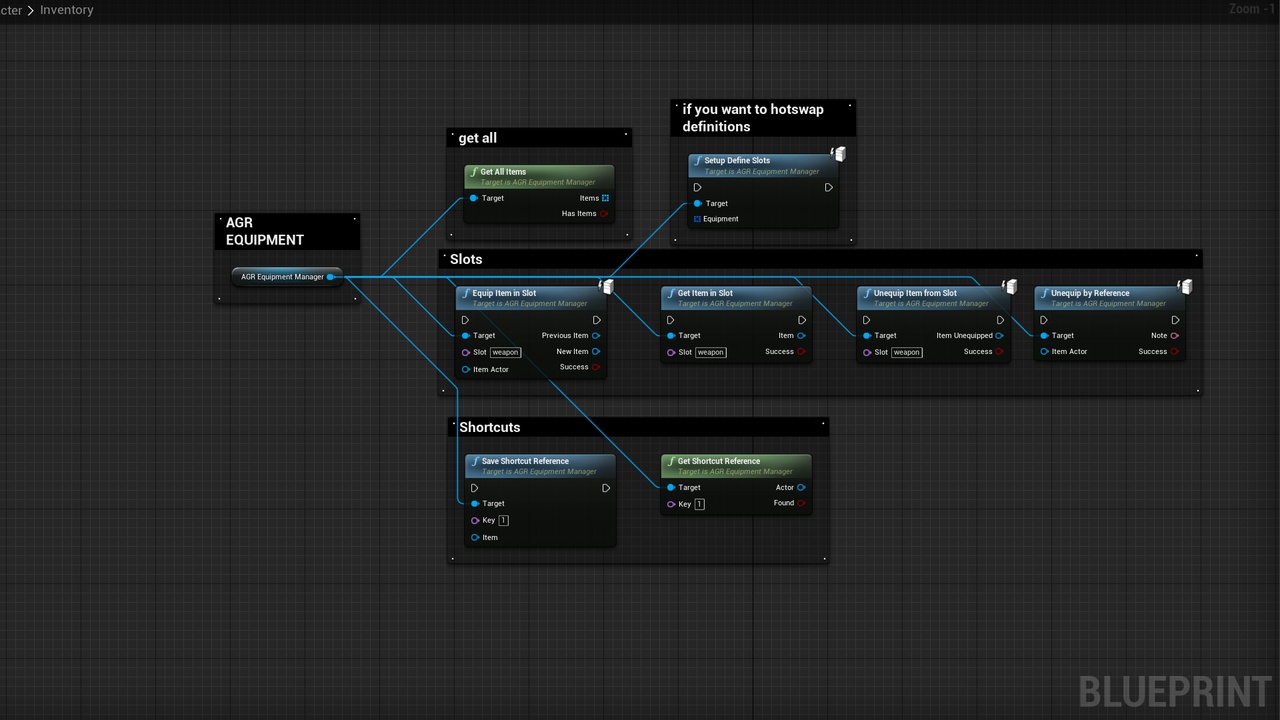Click the Found output pin on Get Shortcut Reference
Screen dimensions: 1280x720
[802, 503]
